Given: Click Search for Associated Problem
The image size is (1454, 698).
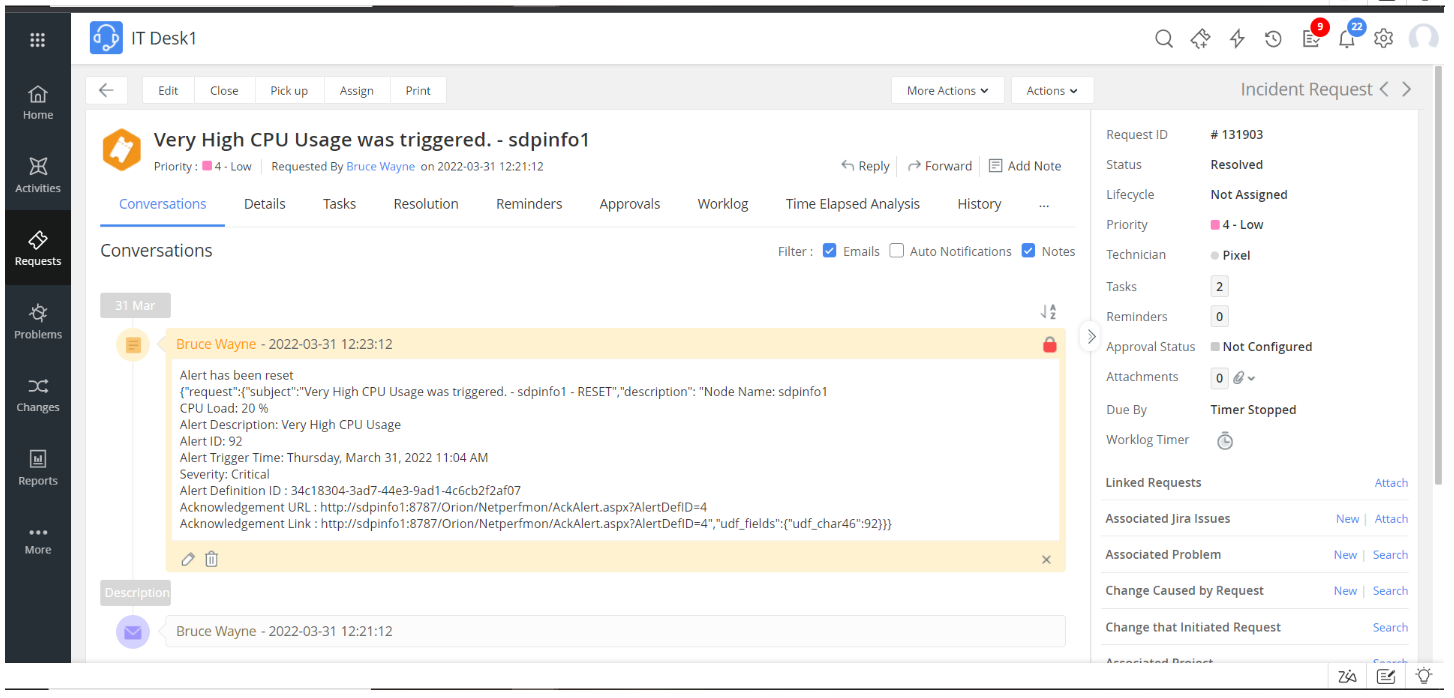Looking at the screenshot, I should click(x=1390, y=555).
